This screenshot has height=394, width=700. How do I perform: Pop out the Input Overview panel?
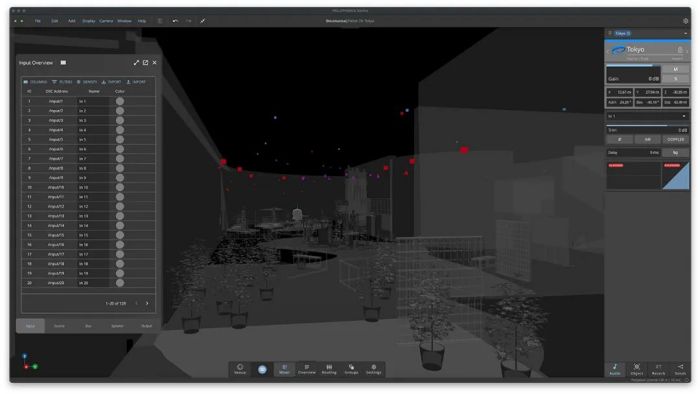point(146,62)
